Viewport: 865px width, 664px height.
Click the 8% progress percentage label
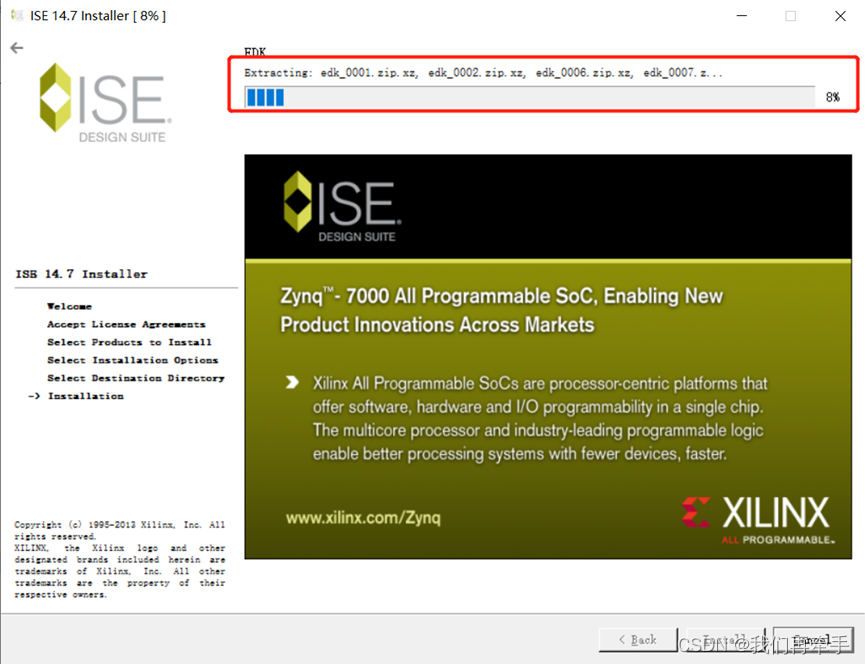(832, 98)
